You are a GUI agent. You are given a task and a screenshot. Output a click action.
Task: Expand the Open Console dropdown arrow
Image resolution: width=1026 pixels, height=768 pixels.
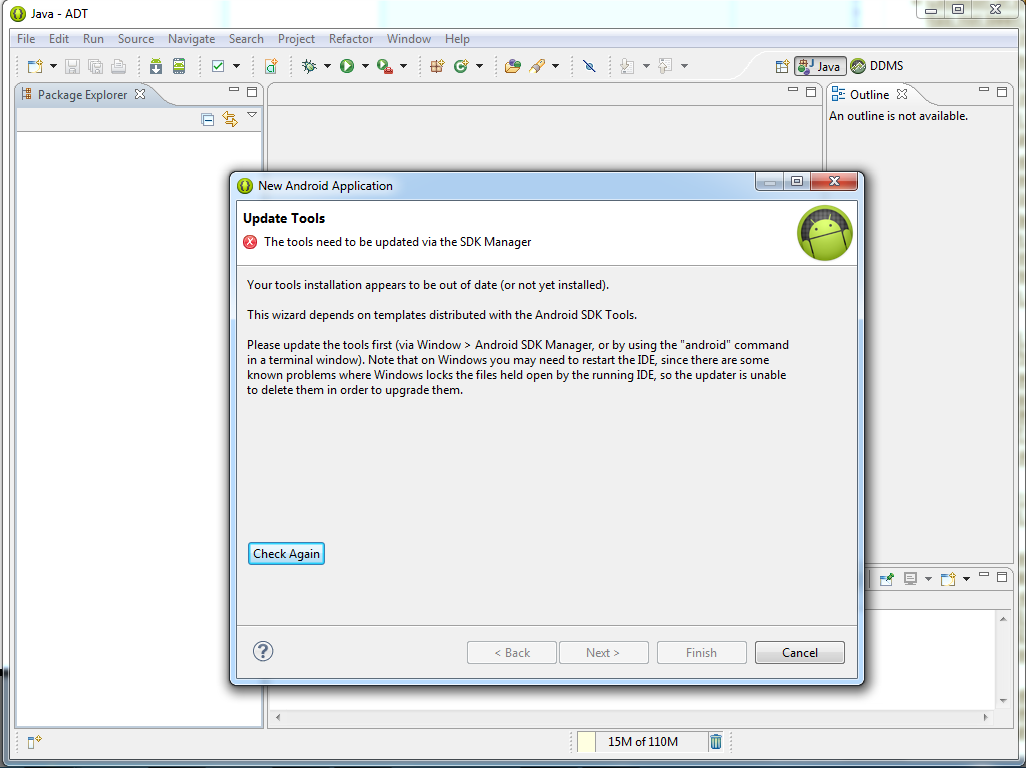[966, 579]
